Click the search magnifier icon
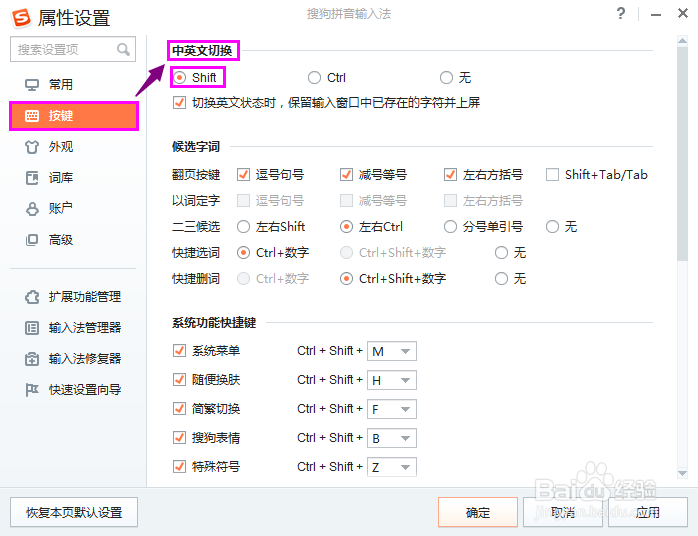The height and width of the screenshot is (536, 698). [x=123, y=49]
